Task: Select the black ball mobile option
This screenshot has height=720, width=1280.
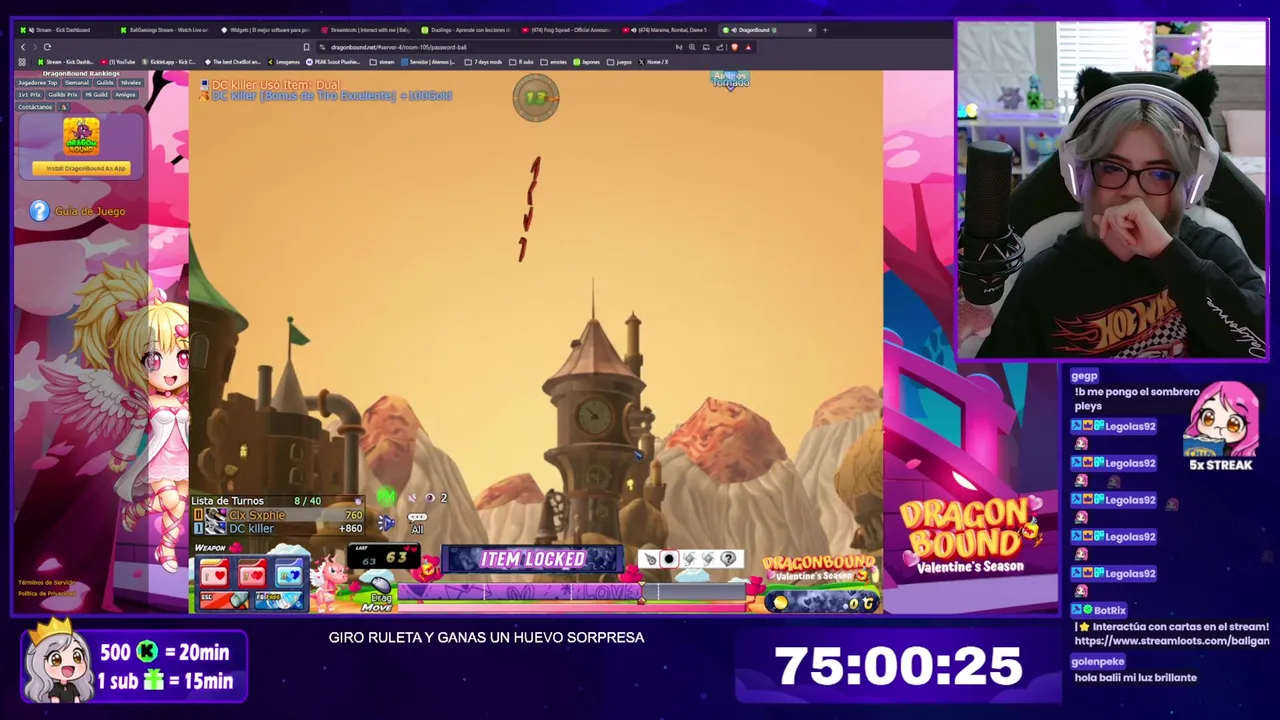Action: click(669, 559)
